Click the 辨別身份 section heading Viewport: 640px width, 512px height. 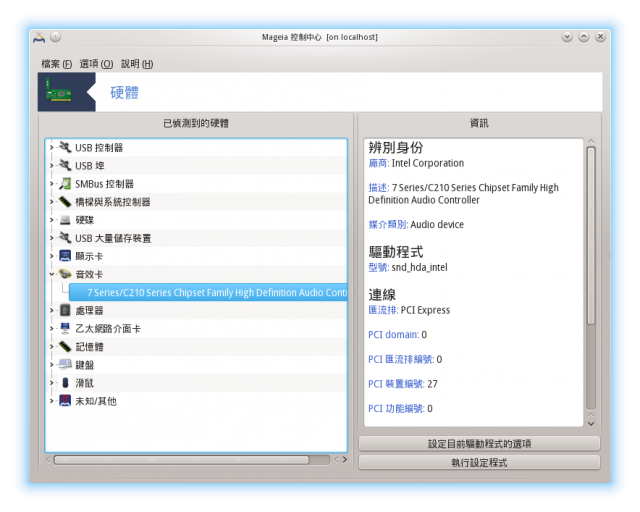(396, 147)
